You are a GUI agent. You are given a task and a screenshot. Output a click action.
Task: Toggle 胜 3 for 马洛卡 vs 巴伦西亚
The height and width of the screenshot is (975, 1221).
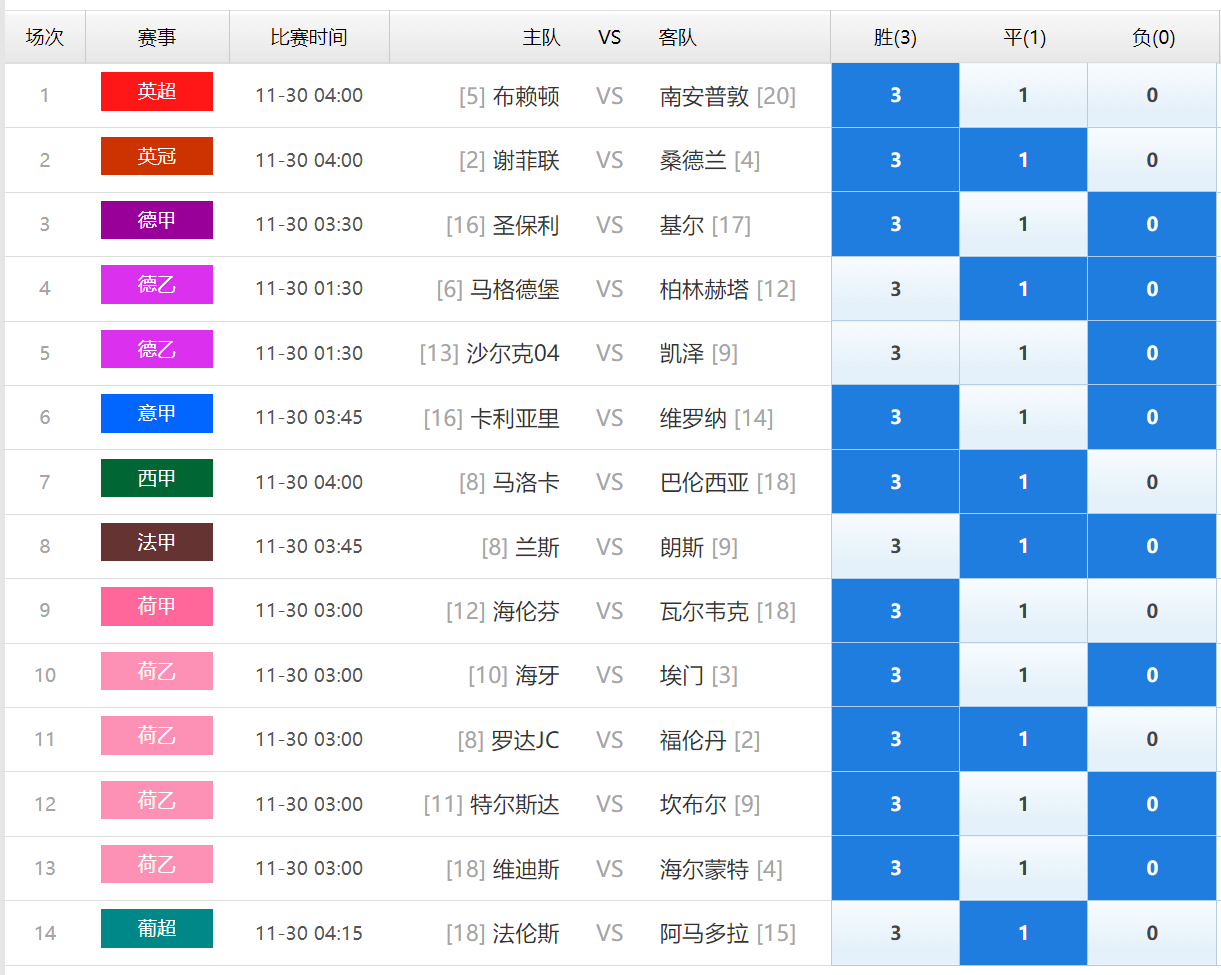(895, 482)
